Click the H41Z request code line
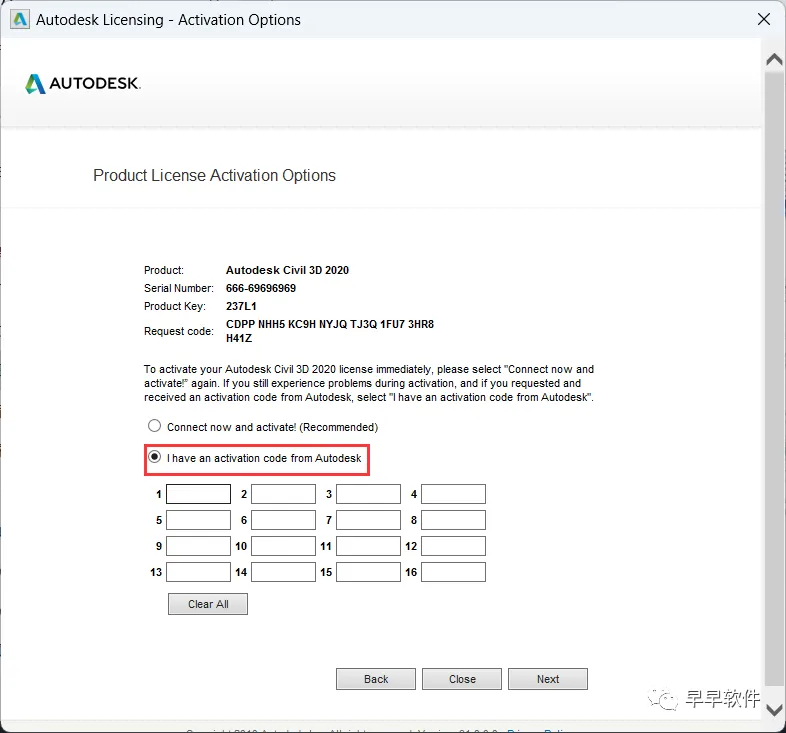The image size is (786, 733). pyautogui.click(x=239, y=338)
